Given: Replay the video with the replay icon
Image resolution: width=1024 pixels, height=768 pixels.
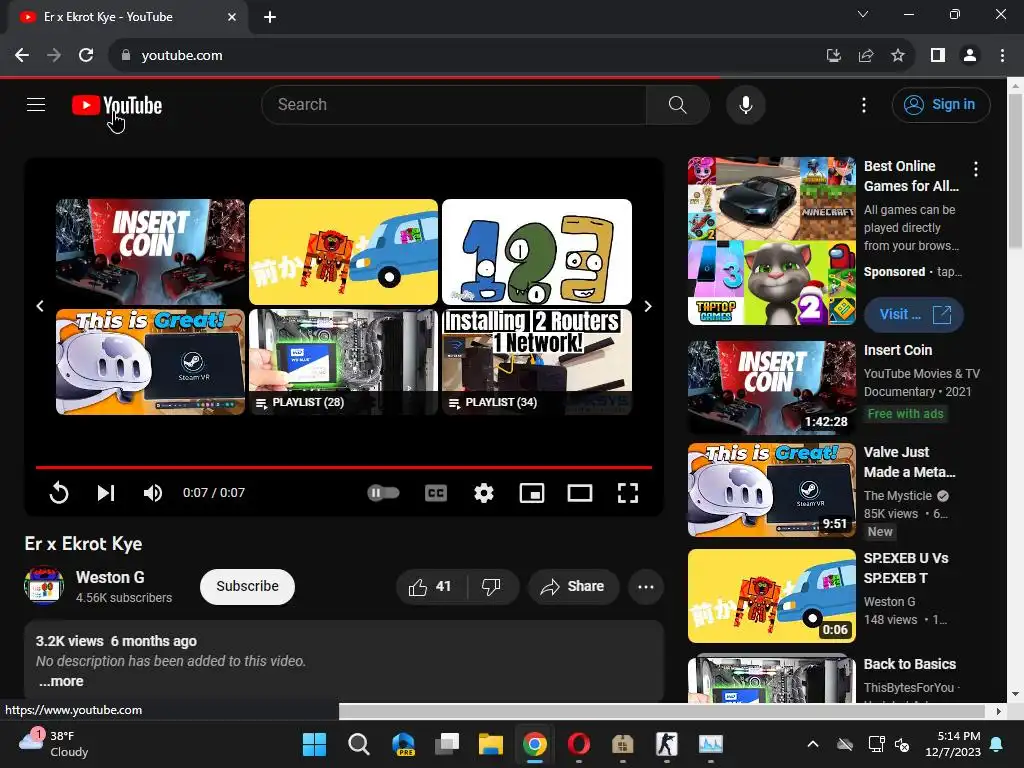Looking at the screenshot, I should tap(59, 492).
